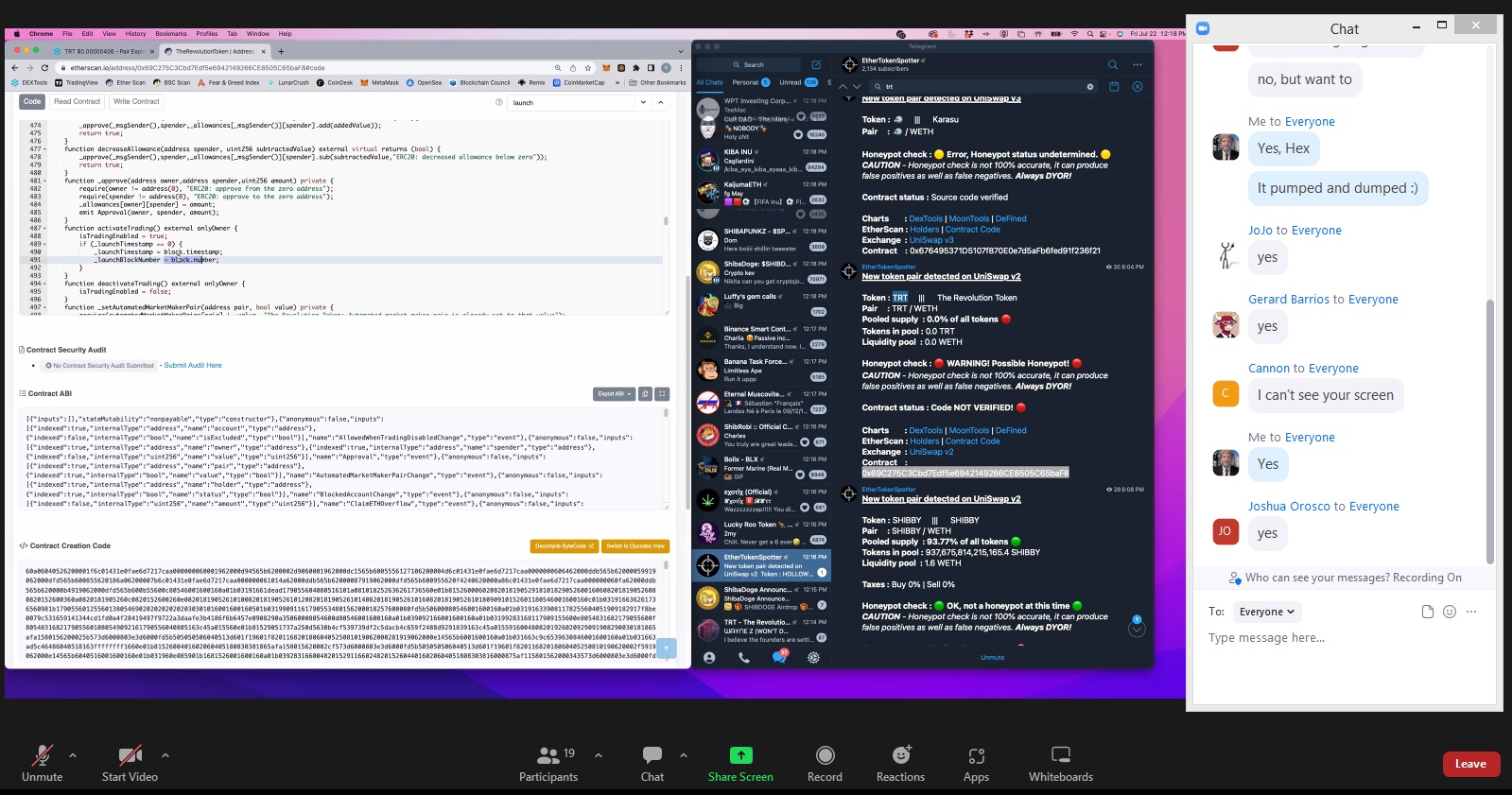Open the History menu in Chrome menu bar
The image size is (1512, 795).
[x=135, y=33]
